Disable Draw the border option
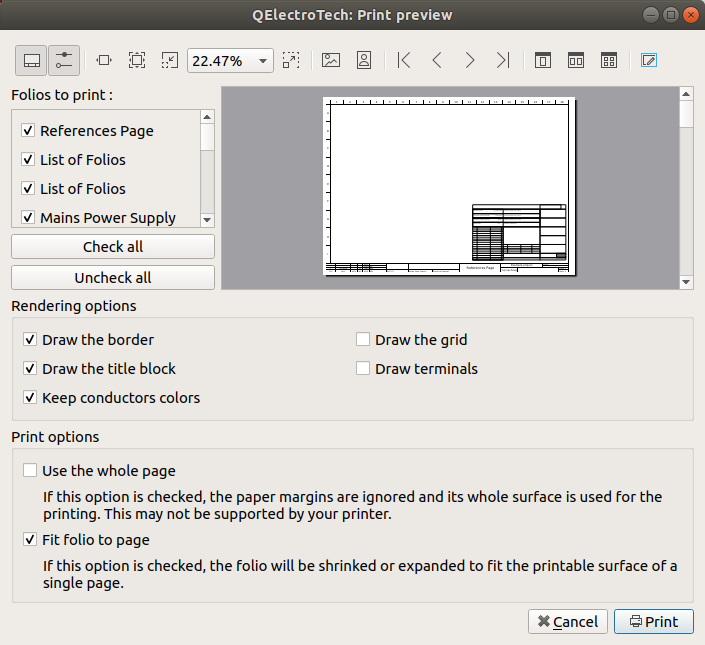 click(30, 339)
